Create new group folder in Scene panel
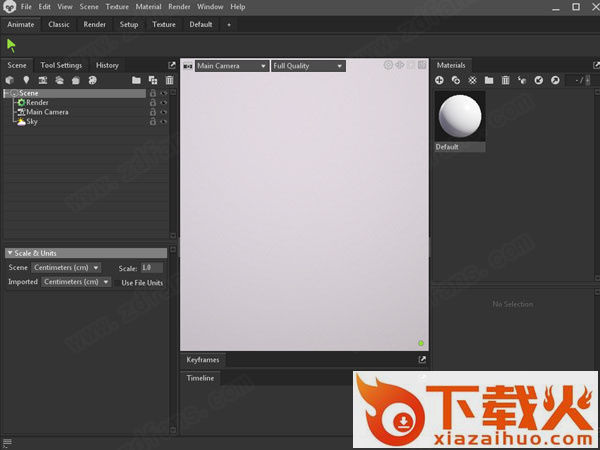This screenshot has width=600, height=450. click(x=136, y=80)
